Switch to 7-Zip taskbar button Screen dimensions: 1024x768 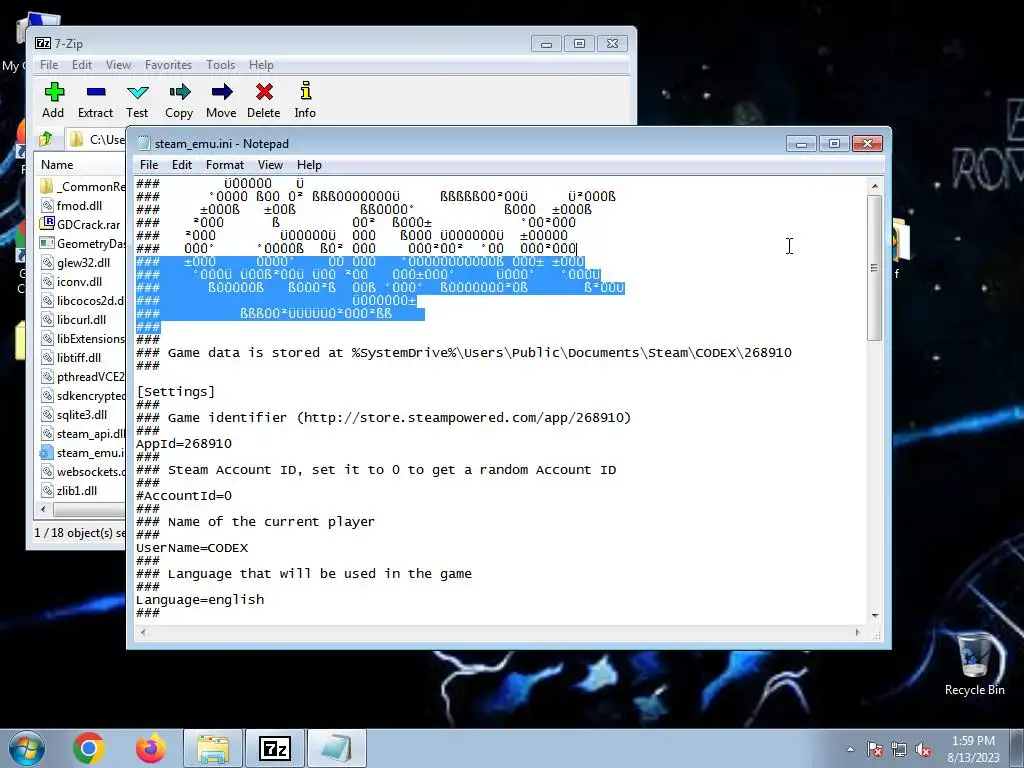tap(274, 748)
